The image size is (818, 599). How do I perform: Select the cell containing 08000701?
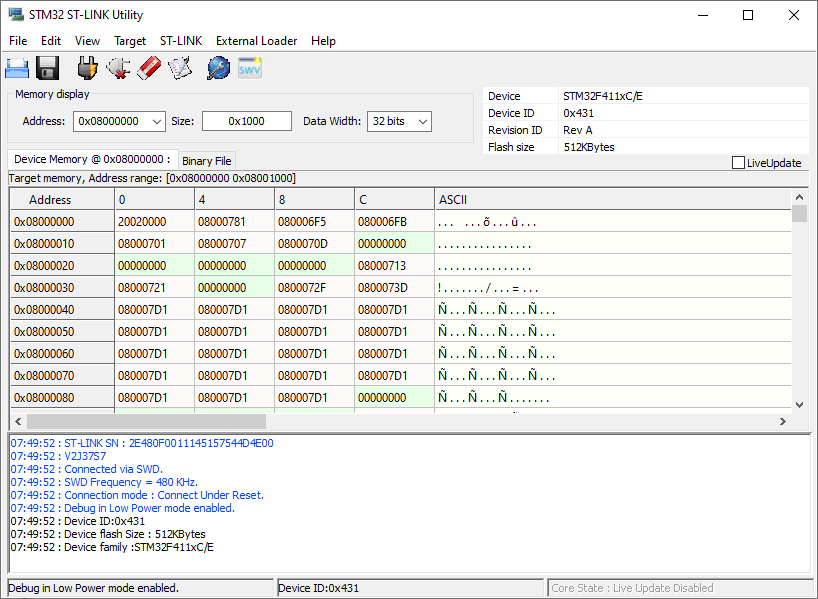[154, 244]
